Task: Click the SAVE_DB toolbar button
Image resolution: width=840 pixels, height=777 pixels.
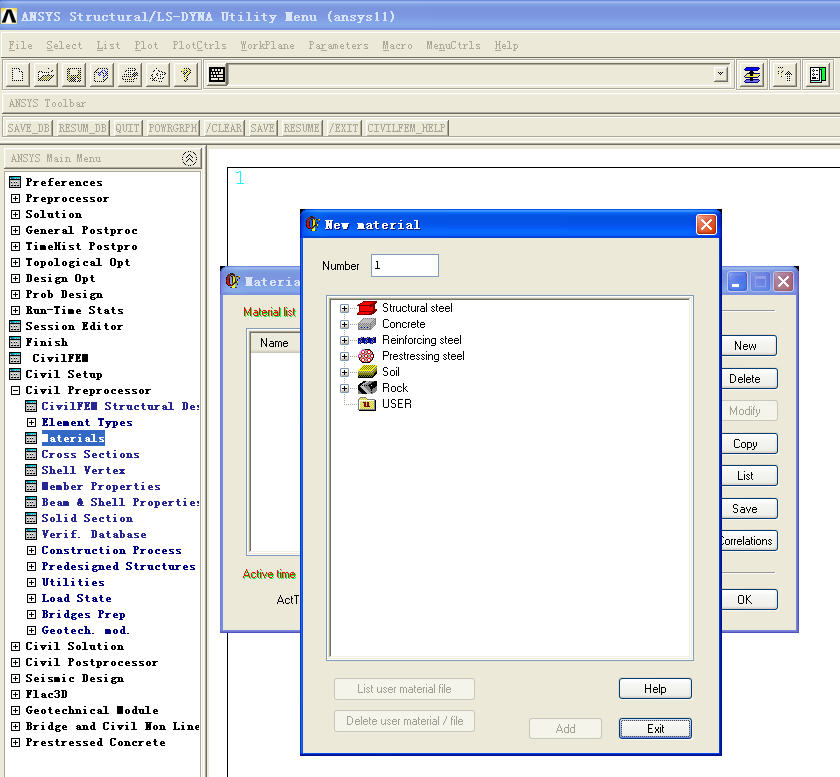Action: point(28,128)
